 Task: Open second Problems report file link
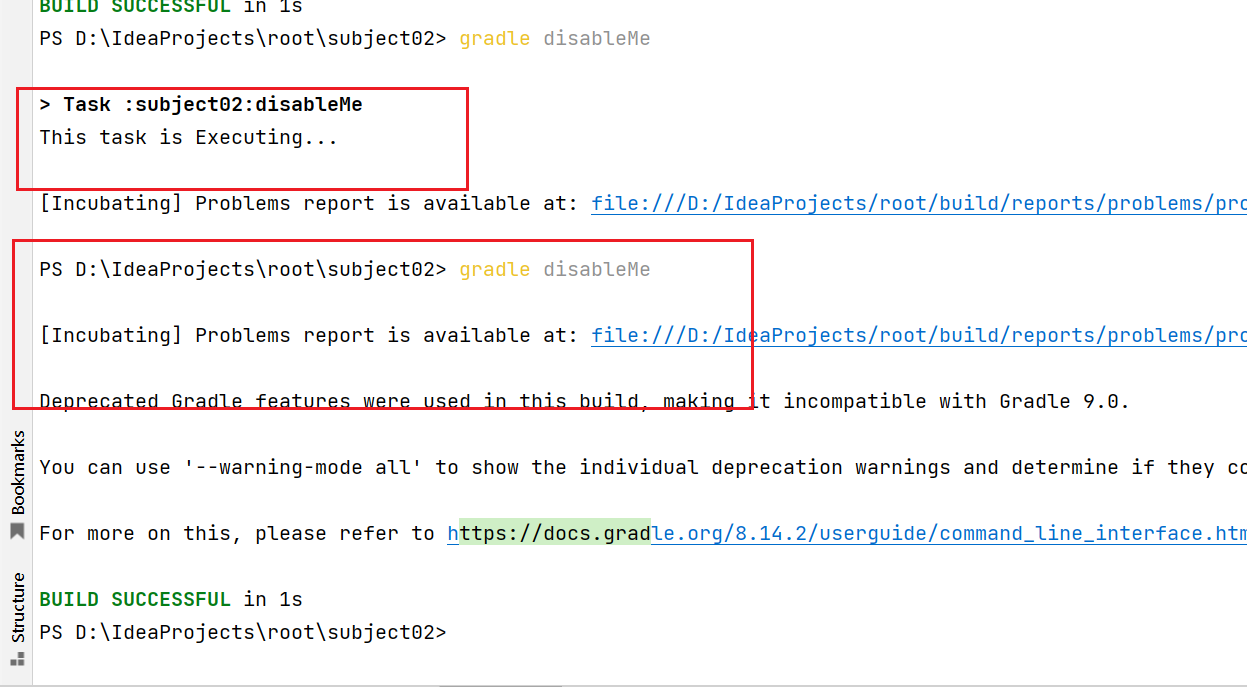(x=919, y=335)
